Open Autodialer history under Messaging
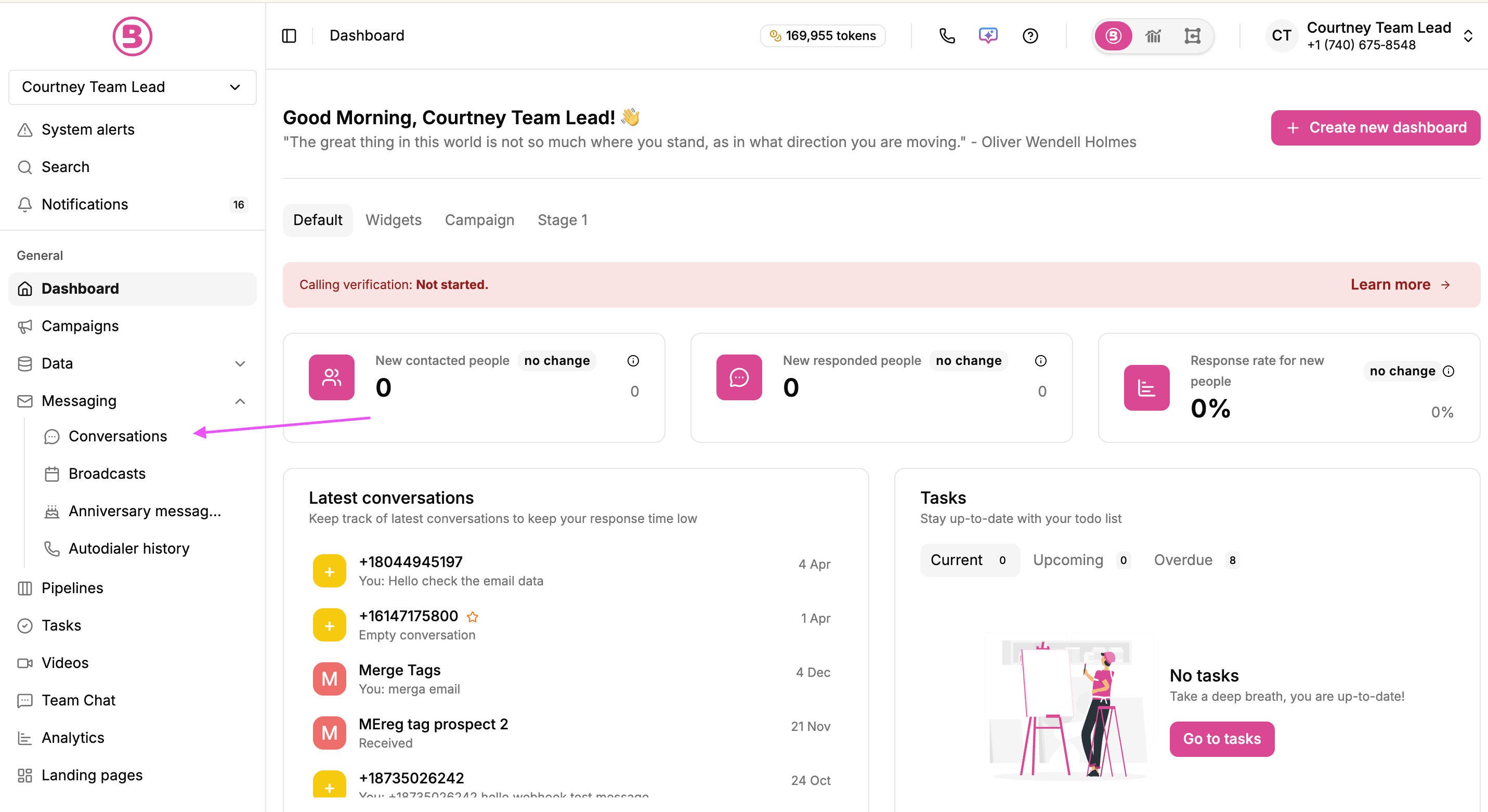This screenshot has height=812, width=1488. click(x=129, y=548)
